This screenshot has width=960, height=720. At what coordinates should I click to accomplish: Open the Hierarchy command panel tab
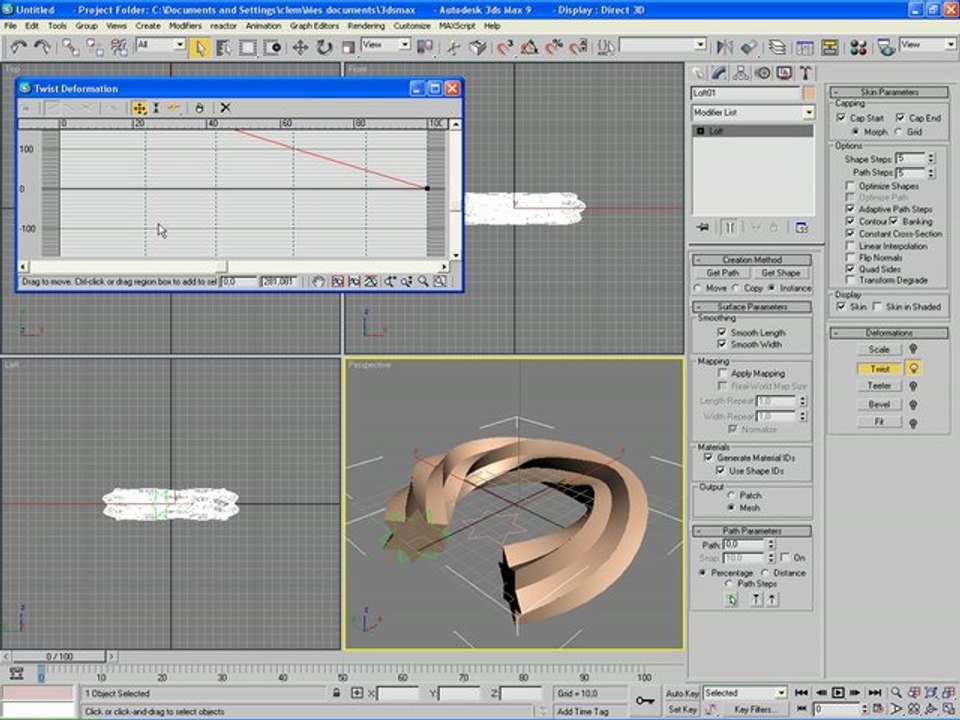pyautogui.click(x=741, y=73)
